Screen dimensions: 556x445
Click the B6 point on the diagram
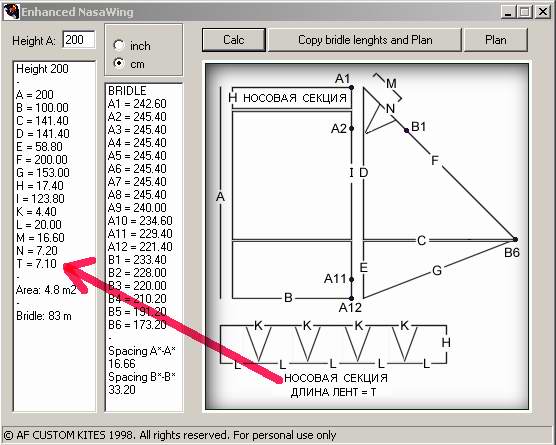[x=515, y=240]
